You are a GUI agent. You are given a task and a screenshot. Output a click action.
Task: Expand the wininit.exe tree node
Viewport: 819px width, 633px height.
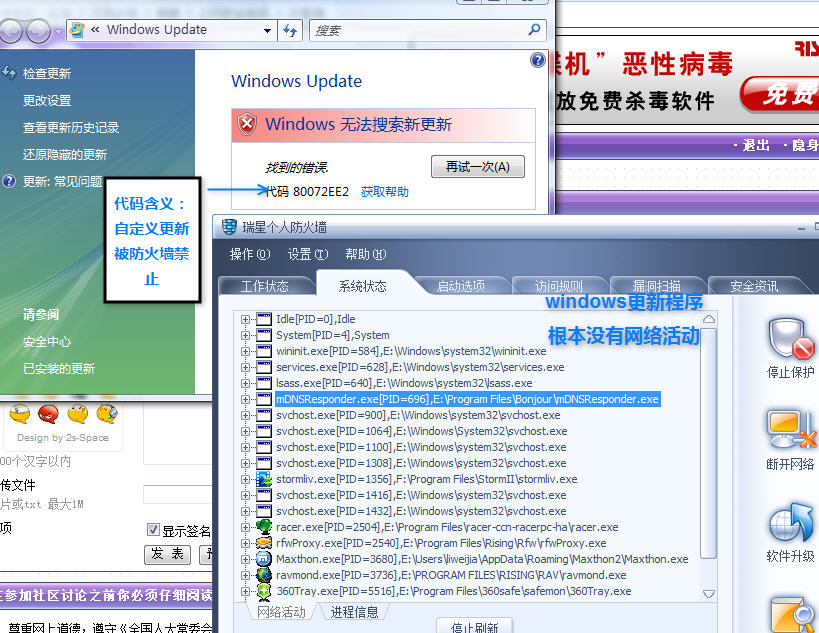(x=245, y=351)
